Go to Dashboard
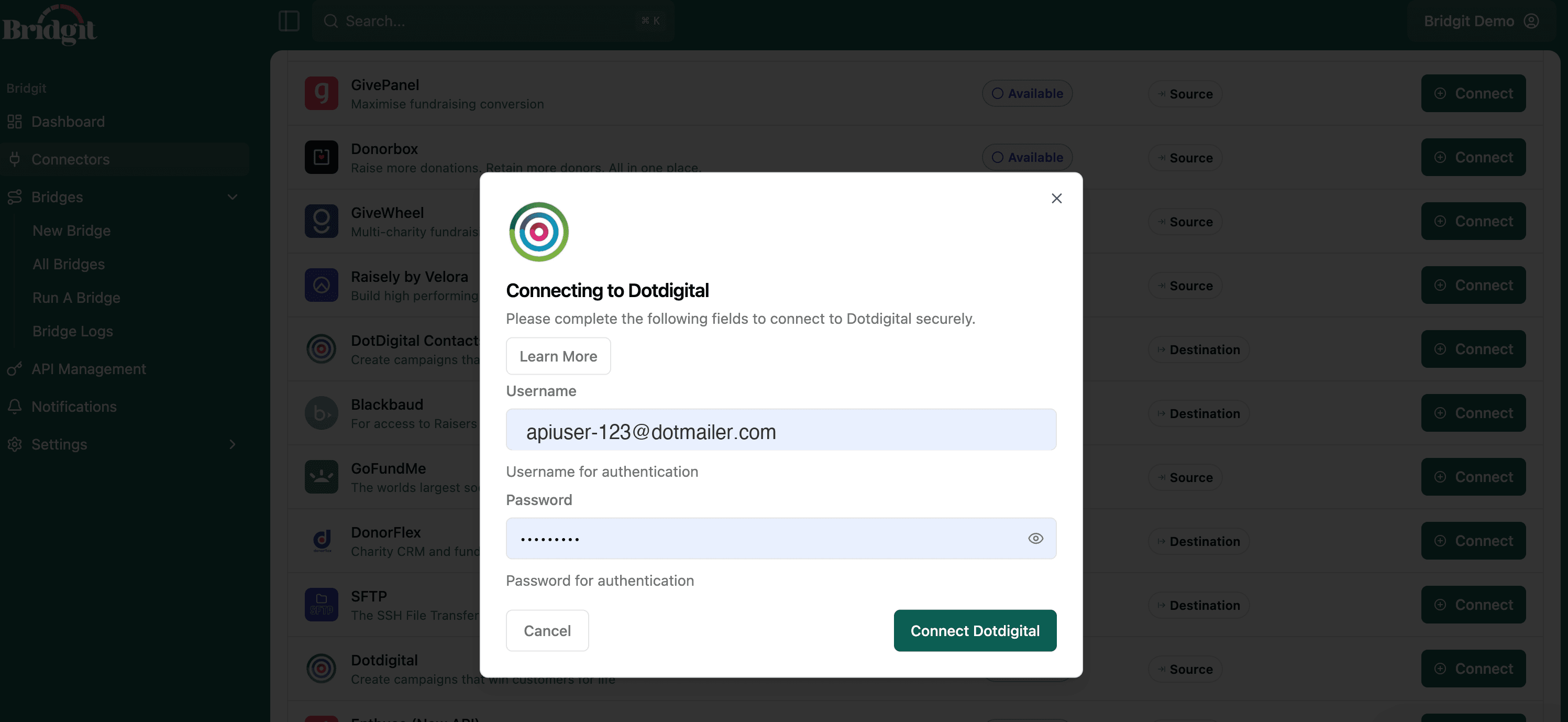The height and width of the screenshot is (722, 1568). [124, 121]
